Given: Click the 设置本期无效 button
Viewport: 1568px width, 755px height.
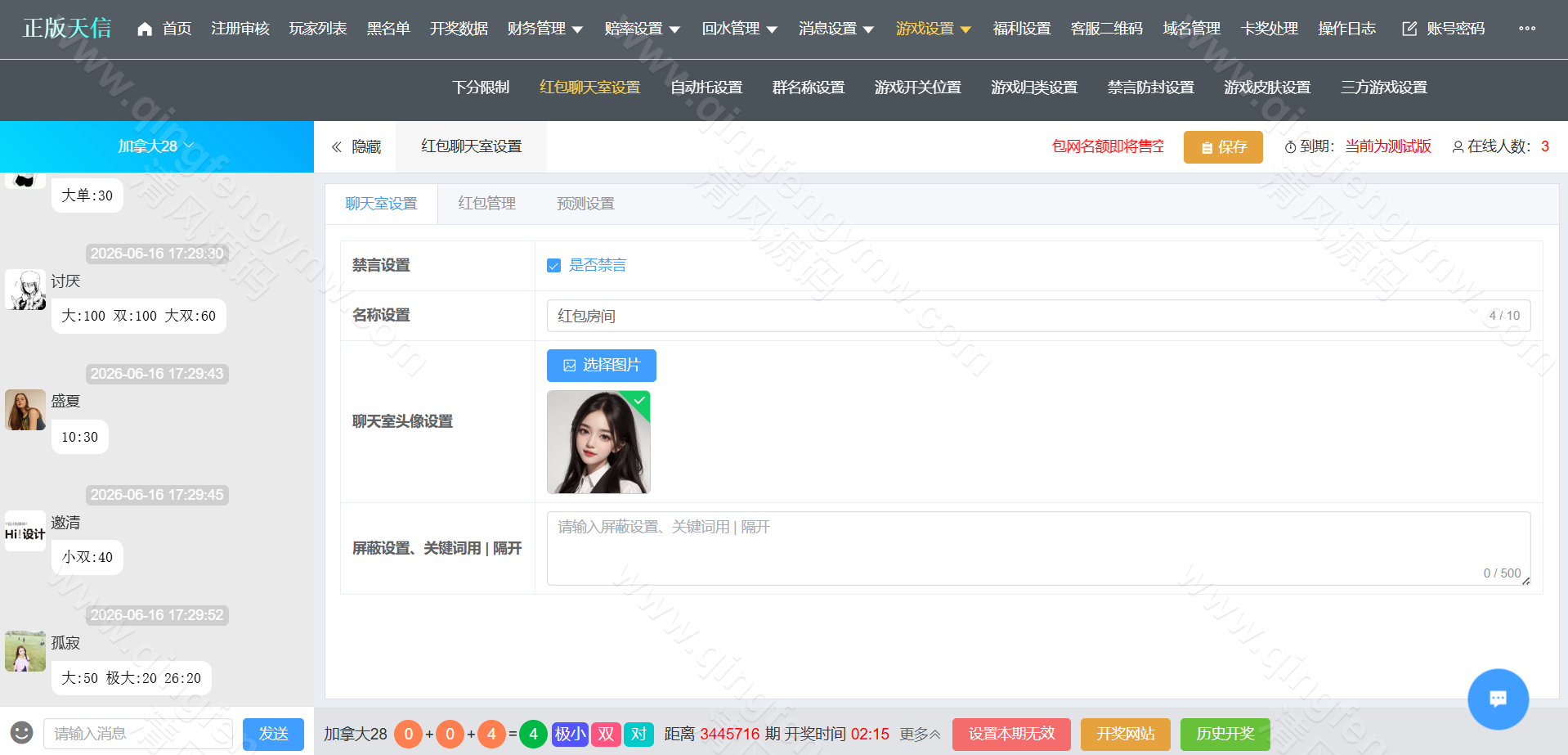Looking at the screenshot, I should point(1011,735).
